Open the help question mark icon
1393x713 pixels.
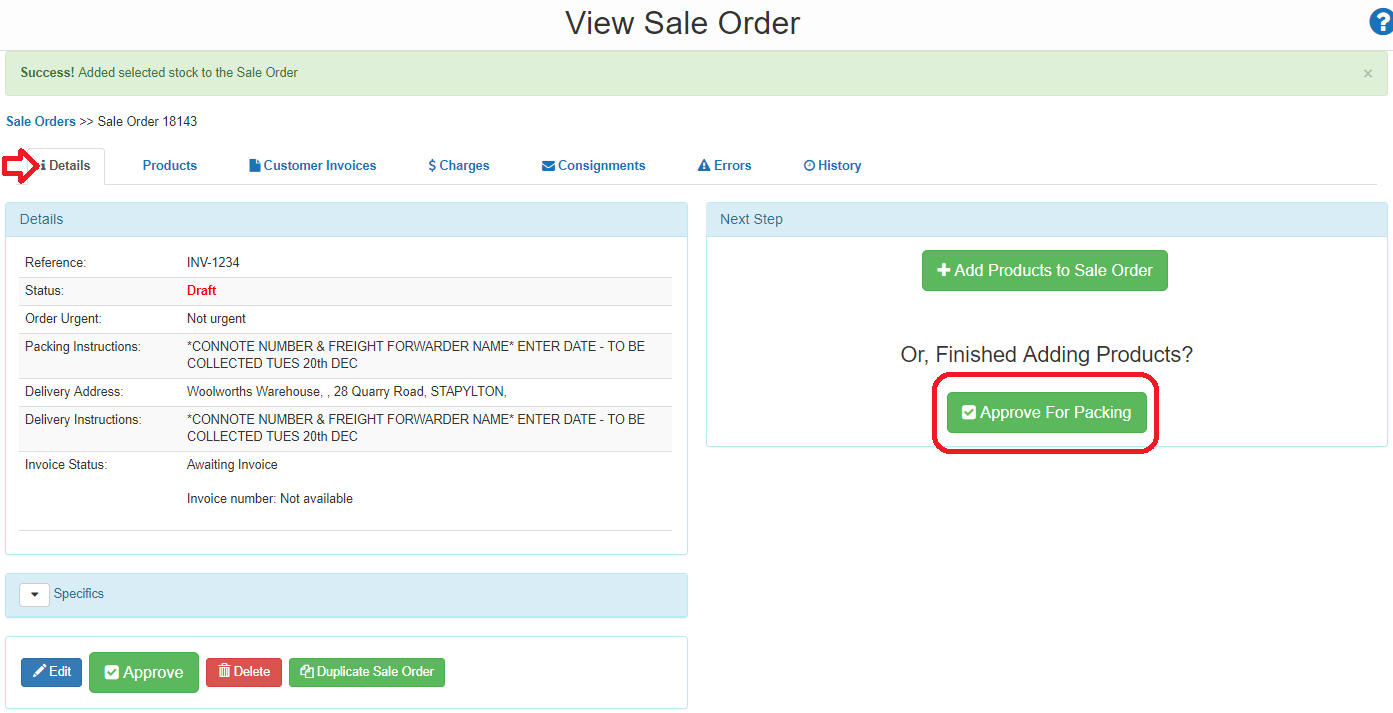(x=1381, y=22)
